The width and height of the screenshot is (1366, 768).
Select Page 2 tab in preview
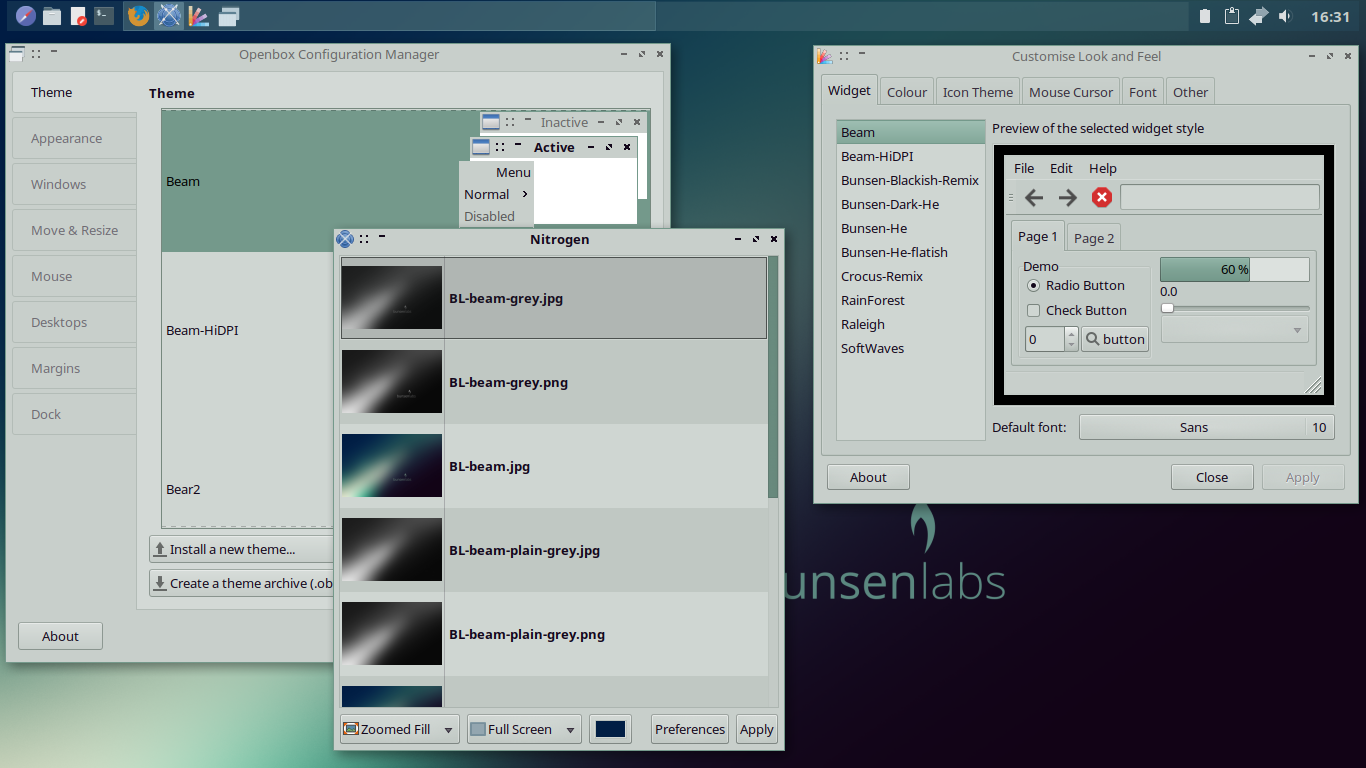coord(1093,238)
